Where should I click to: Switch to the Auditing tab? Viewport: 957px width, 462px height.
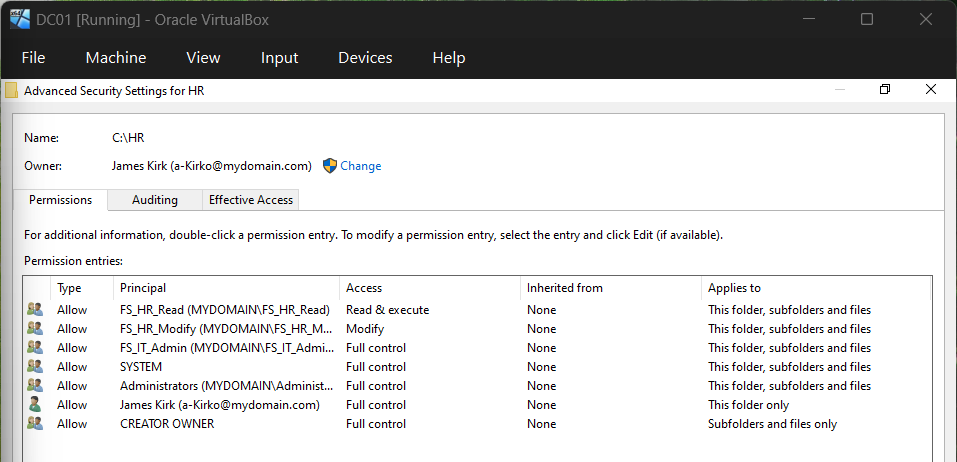[155, 200]
